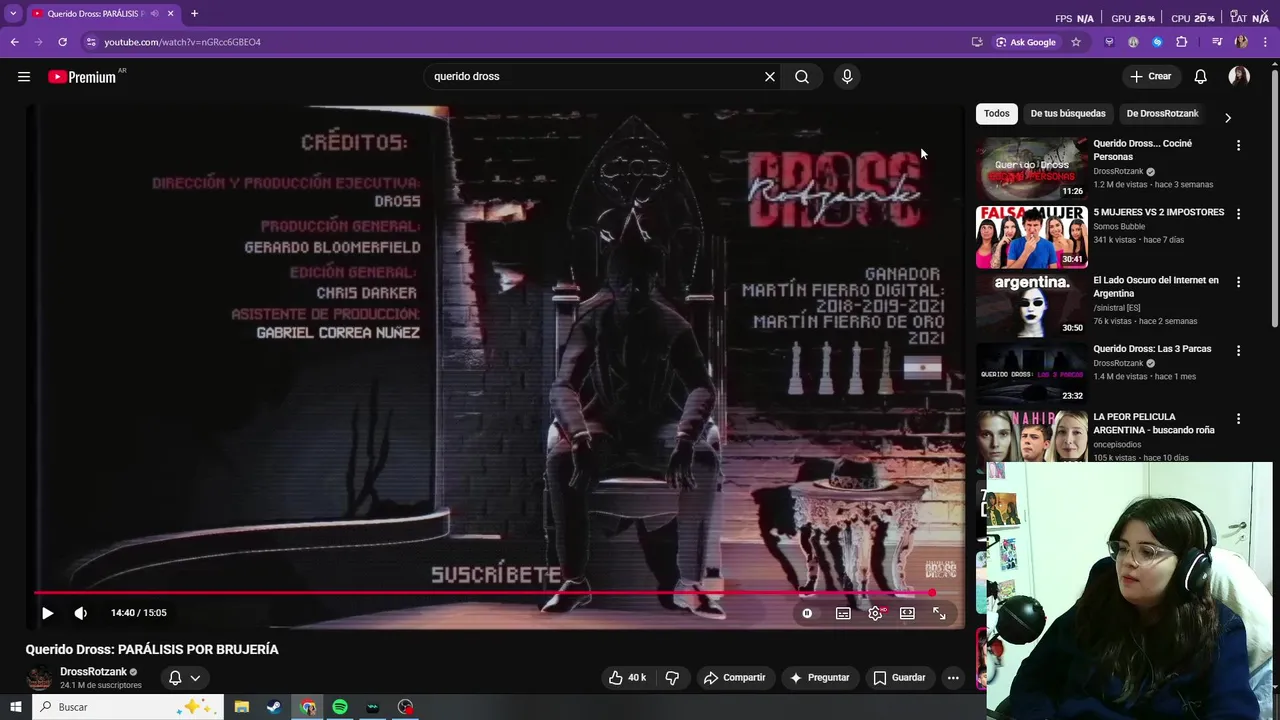Mute the tab via speaker icon
Screen dimensions: 1280x720
pyautogui.click(x=154, y=14)
